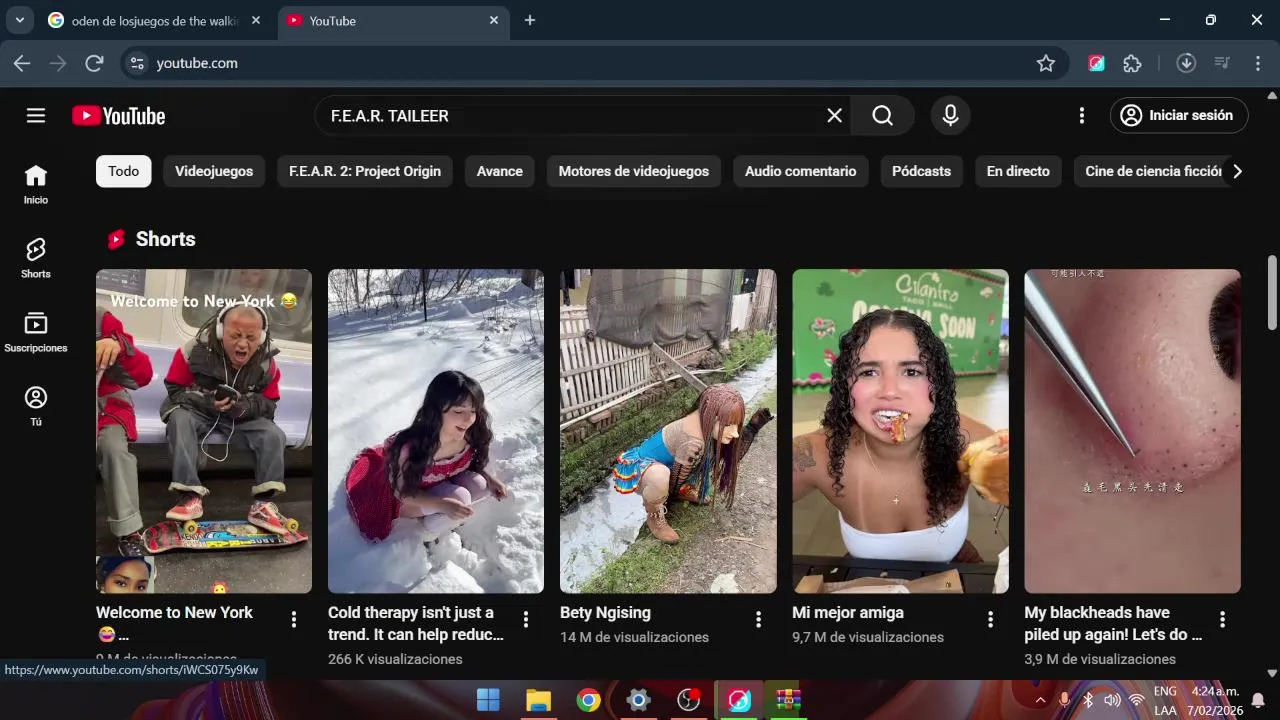The width and height of the screenshot is (1280, 720).
Task: Close the YouTube browser tab
Action: click(x=494, y=20)
